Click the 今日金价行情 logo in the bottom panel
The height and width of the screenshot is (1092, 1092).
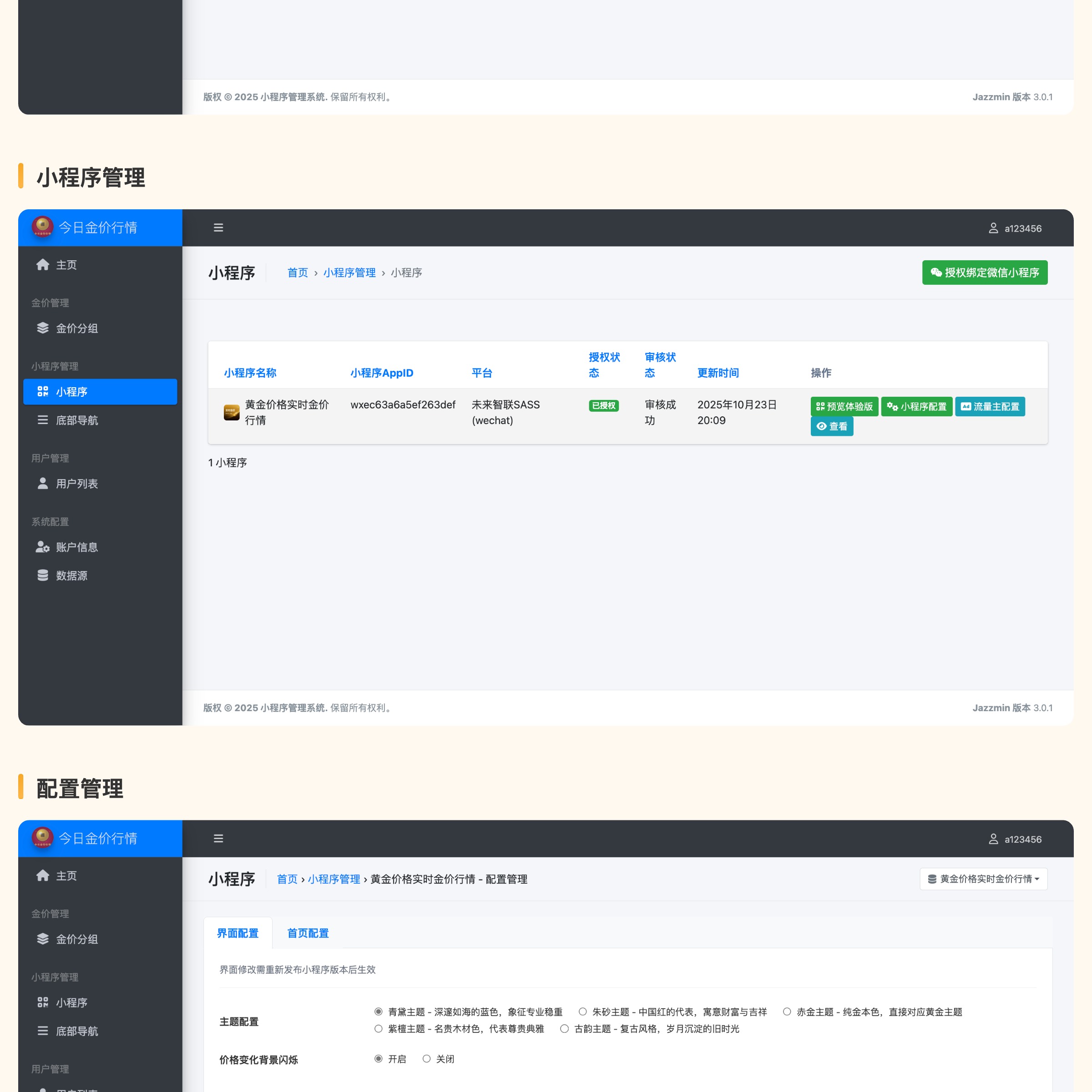(x=42, y=838)
